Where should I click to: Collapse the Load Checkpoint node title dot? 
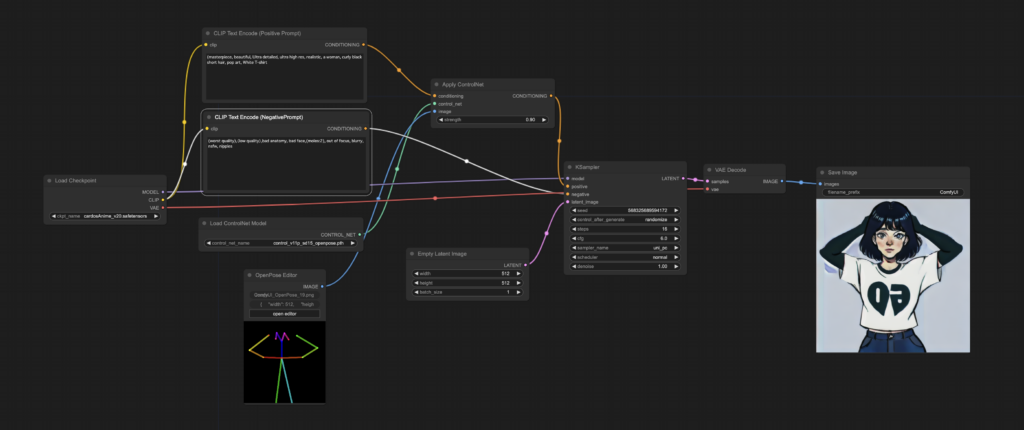tap(49, 180)
